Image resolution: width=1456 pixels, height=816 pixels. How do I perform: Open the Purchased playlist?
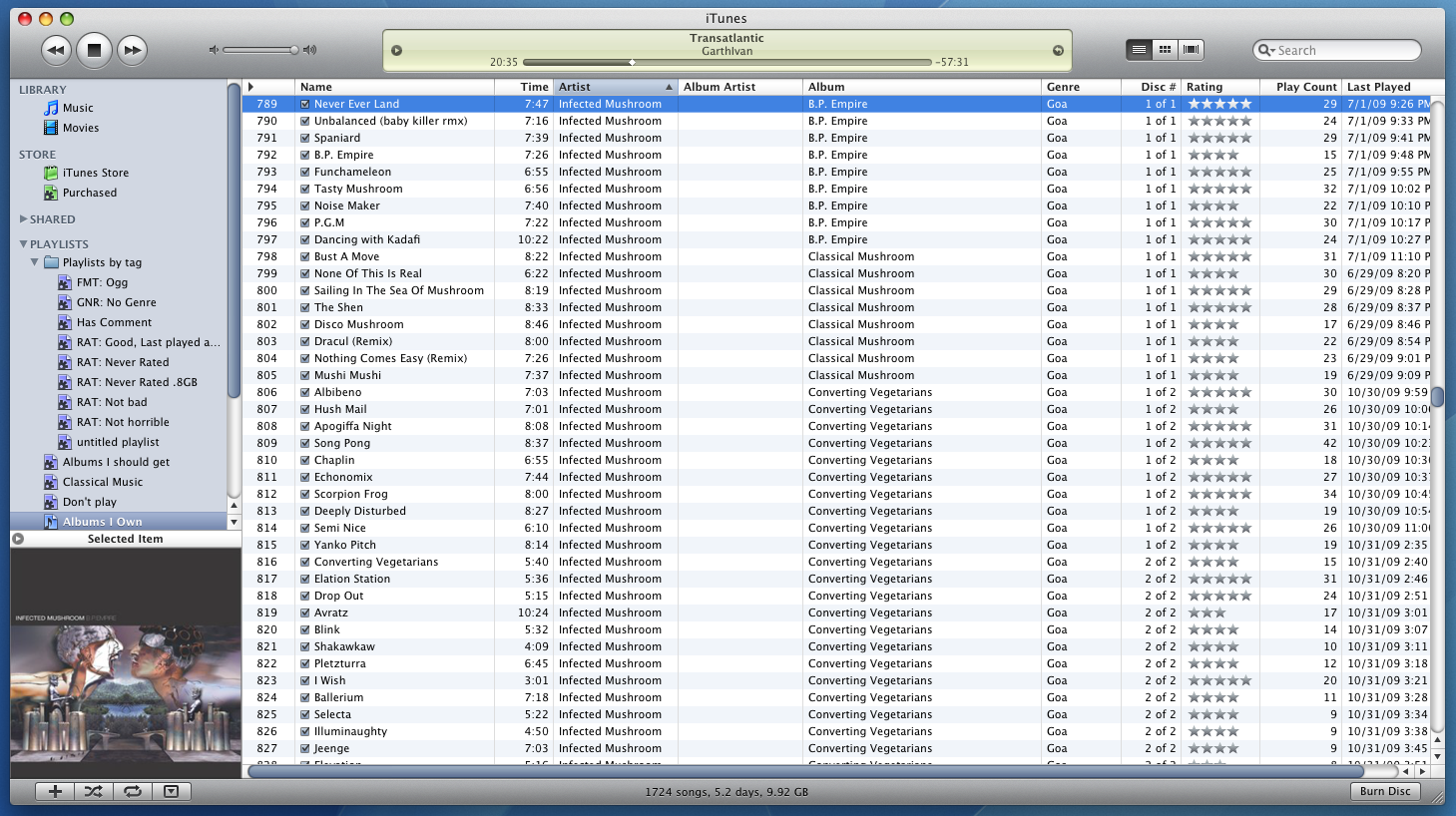pos(80,193)
